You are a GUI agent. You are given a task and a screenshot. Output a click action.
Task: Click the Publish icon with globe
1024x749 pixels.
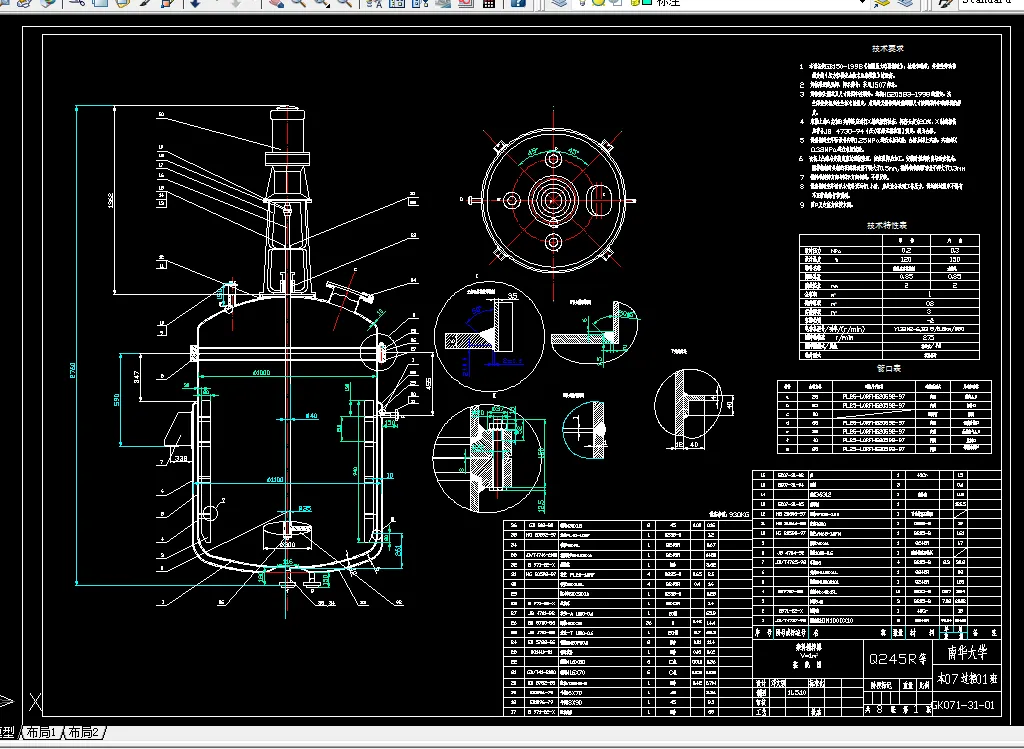[x=47, y=3]
